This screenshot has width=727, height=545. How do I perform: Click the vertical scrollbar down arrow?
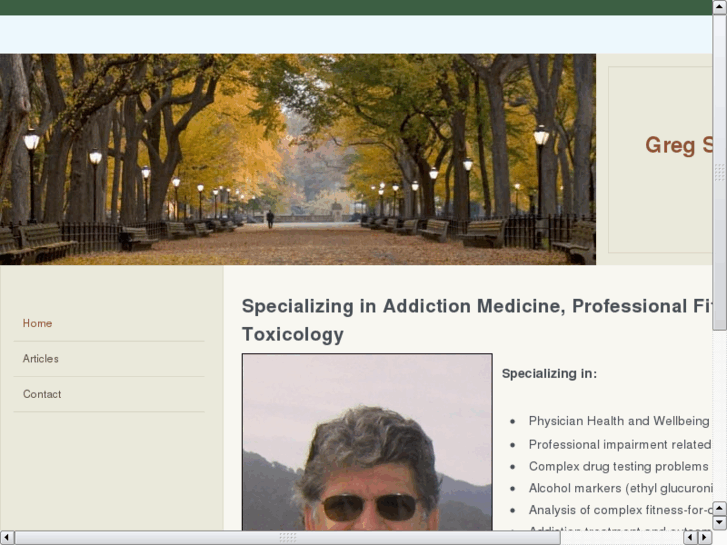point(720,522)
